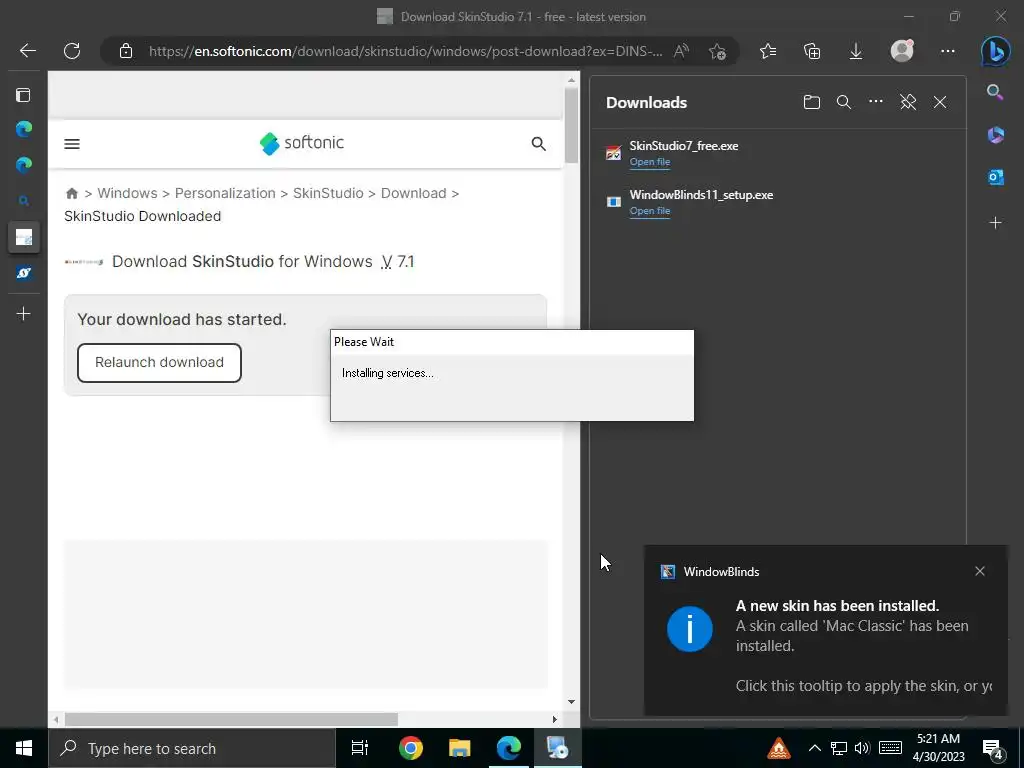
Task: Open the SkinStudio breadcrumb link
Action: click(328, 193)
